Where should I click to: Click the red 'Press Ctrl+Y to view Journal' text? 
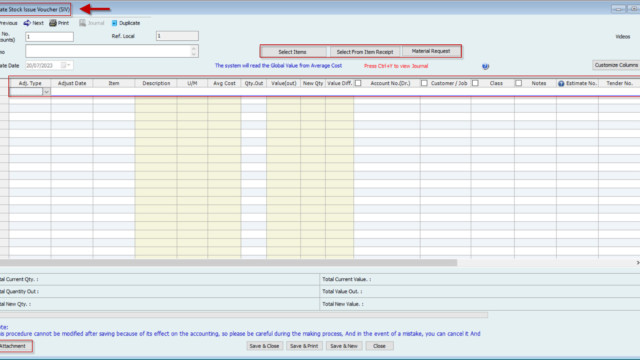[x=396, y=66]
